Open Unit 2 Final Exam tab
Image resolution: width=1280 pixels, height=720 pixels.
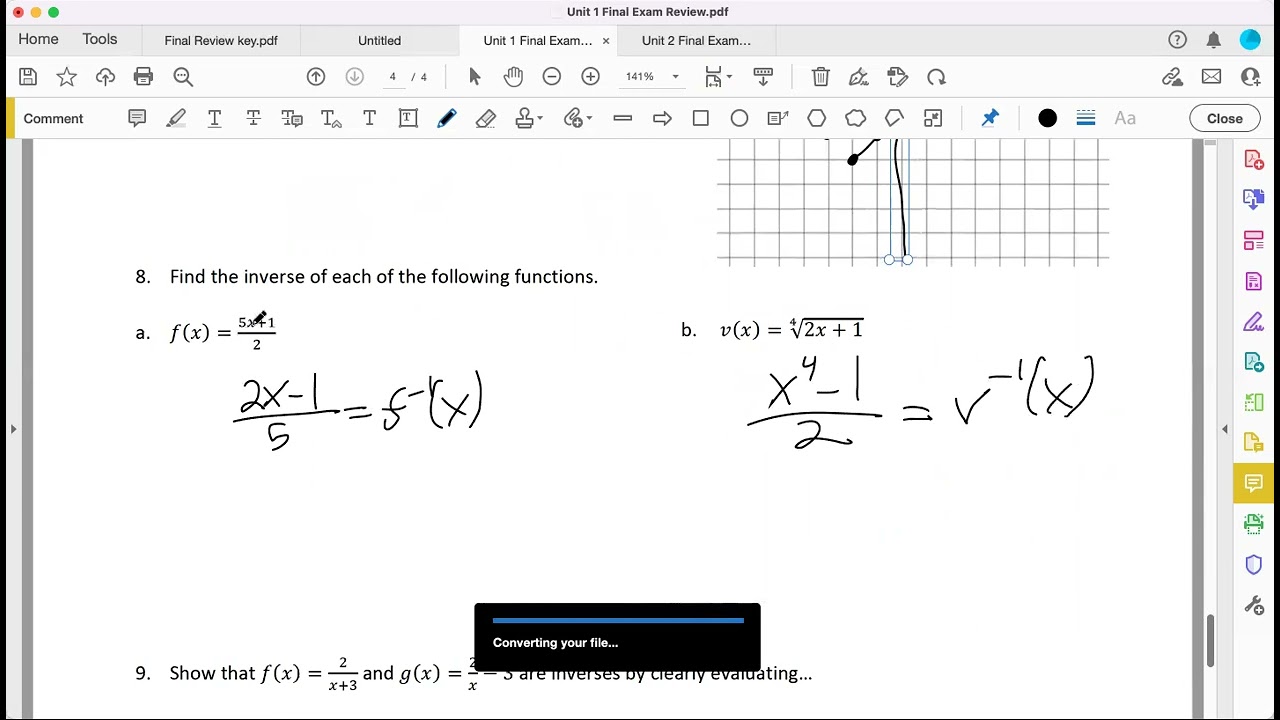click(x=696, y=41)
